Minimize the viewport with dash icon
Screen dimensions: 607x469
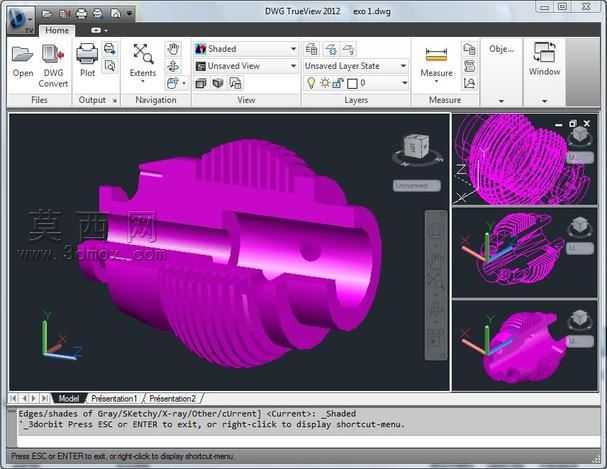(558, 124)
